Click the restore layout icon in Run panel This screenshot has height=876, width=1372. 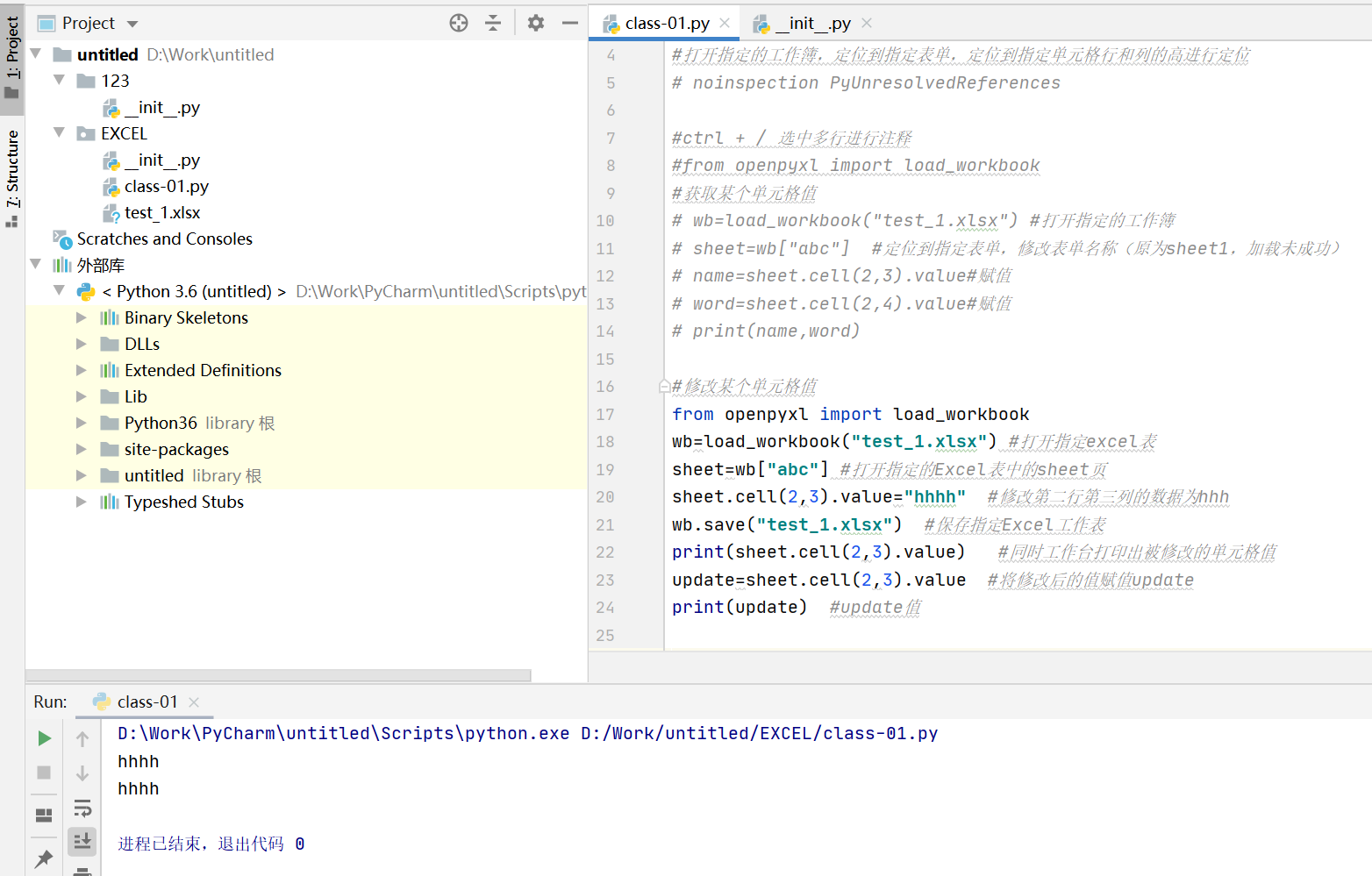pos(44,815)
